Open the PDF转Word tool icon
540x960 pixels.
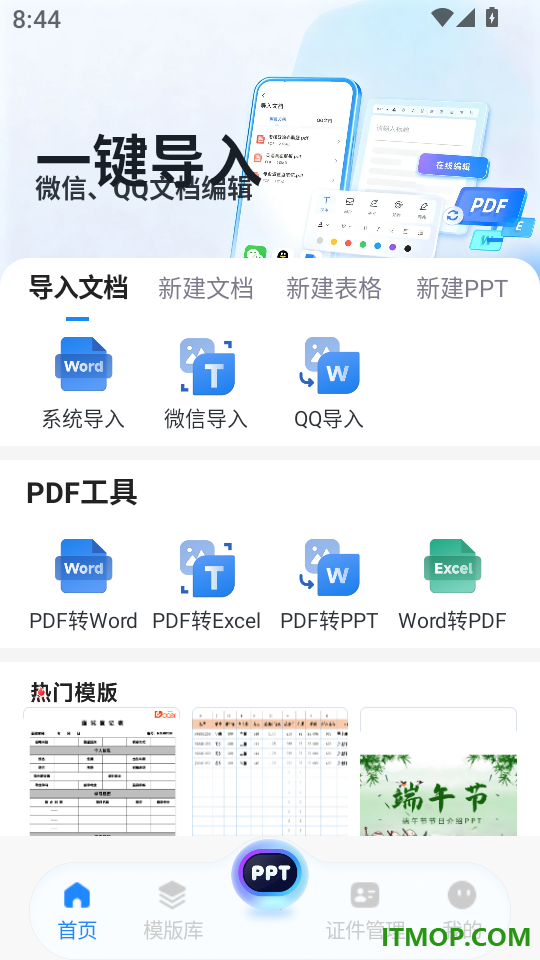(83, 566)
